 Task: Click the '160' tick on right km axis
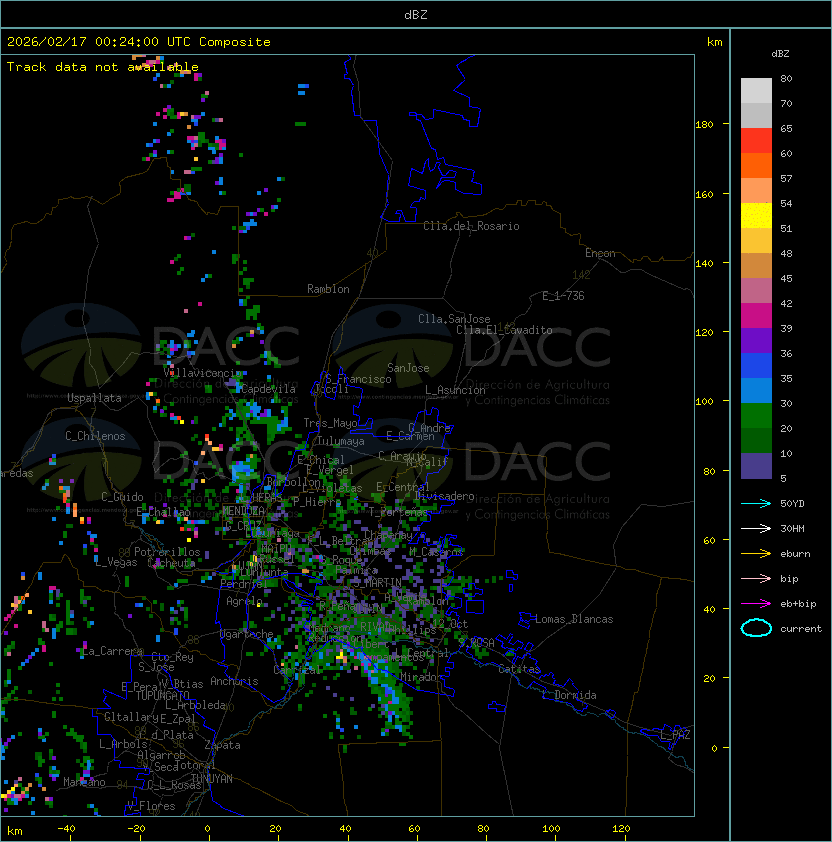pyautogui.click(x=704, y=194)
